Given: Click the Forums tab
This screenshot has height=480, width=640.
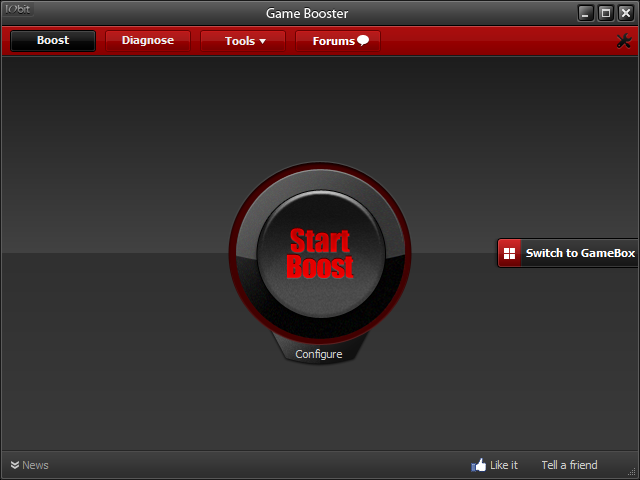Looking at the screenshot, I should point(338,41).
